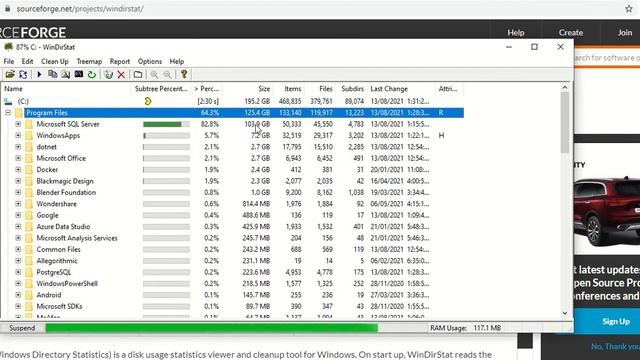Click the lock icon in address bar
Screen dimensions: 640x360
point(7,9)
